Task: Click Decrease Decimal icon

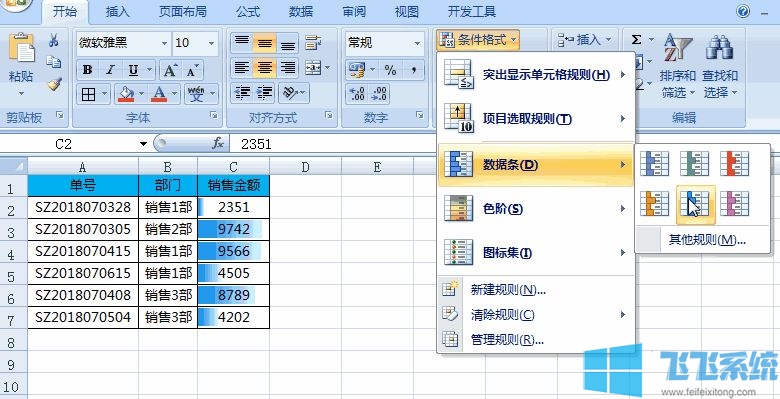Action: (x=379, y=94)
